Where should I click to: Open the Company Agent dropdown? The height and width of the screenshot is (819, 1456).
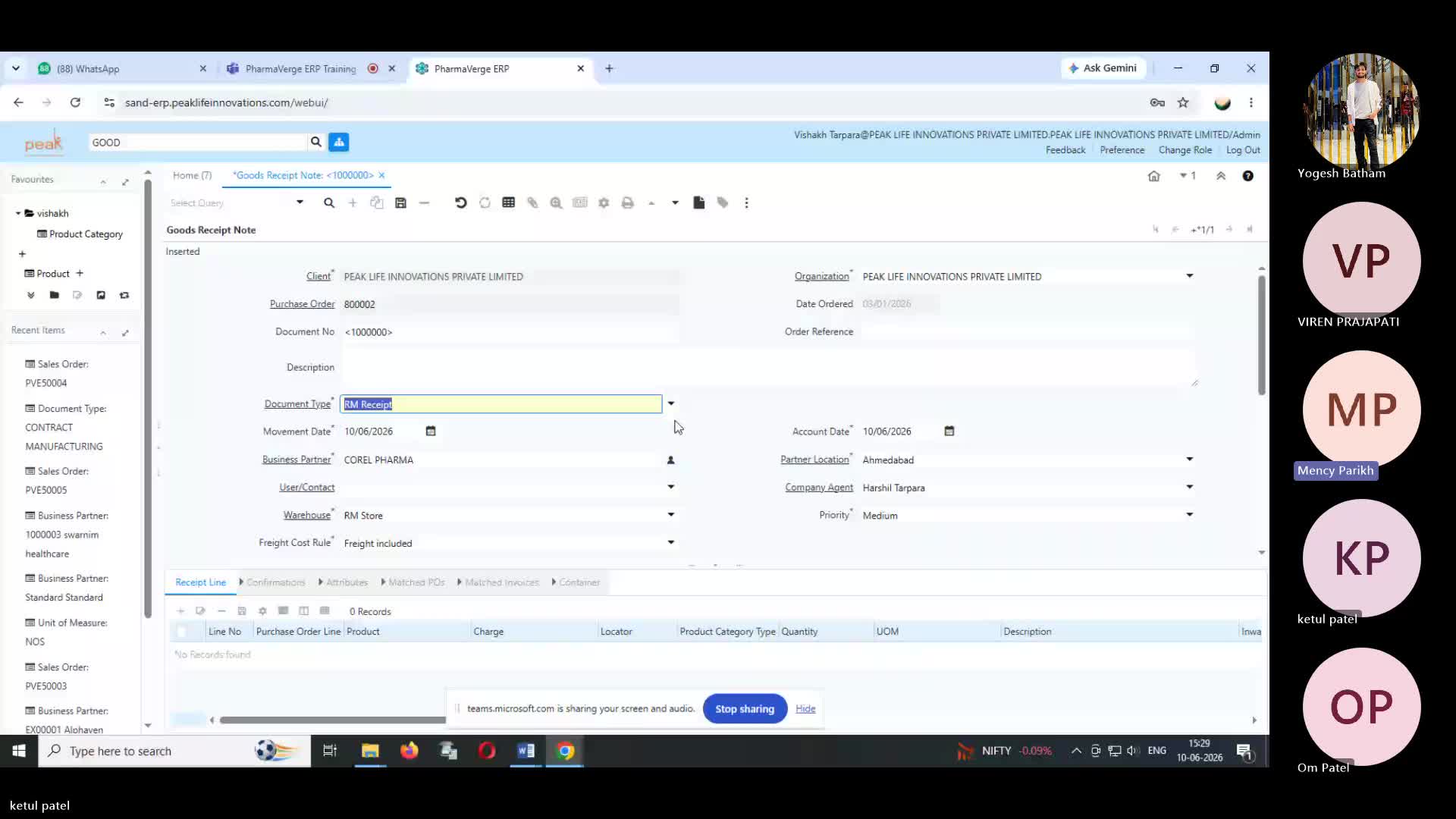pos(1190,487)
